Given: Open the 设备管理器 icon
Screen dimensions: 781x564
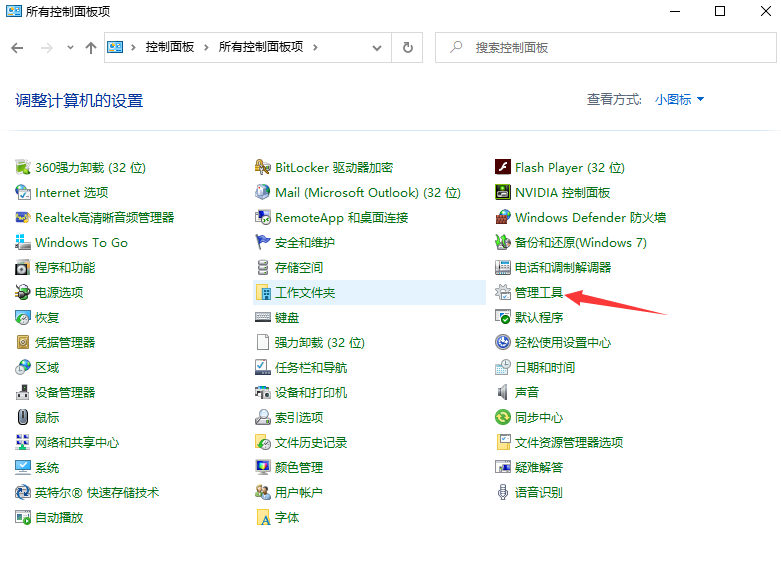Looking at the screenshot, I should coord(23,393).
